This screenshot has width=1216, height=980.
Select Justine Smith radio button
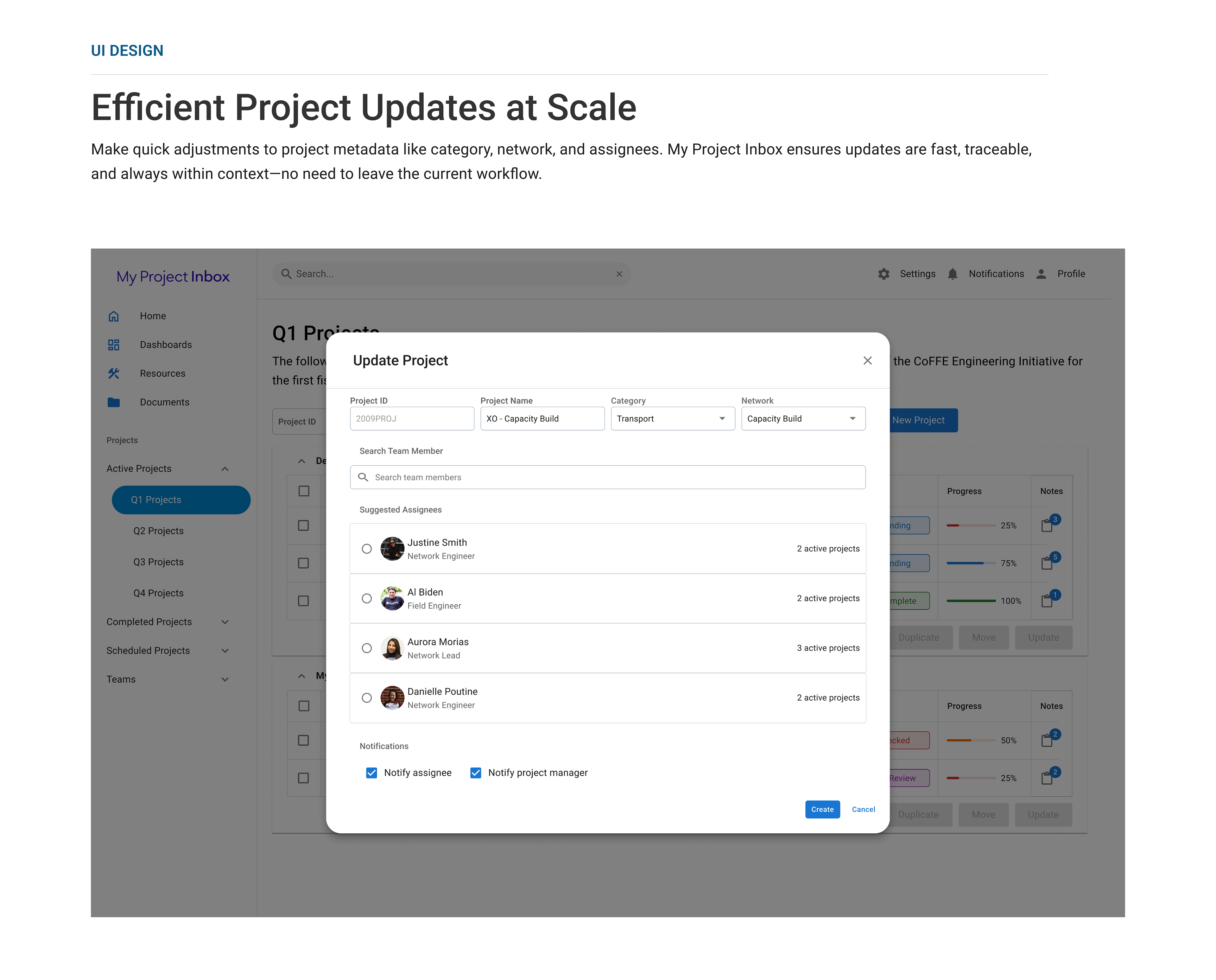(367, 549)
